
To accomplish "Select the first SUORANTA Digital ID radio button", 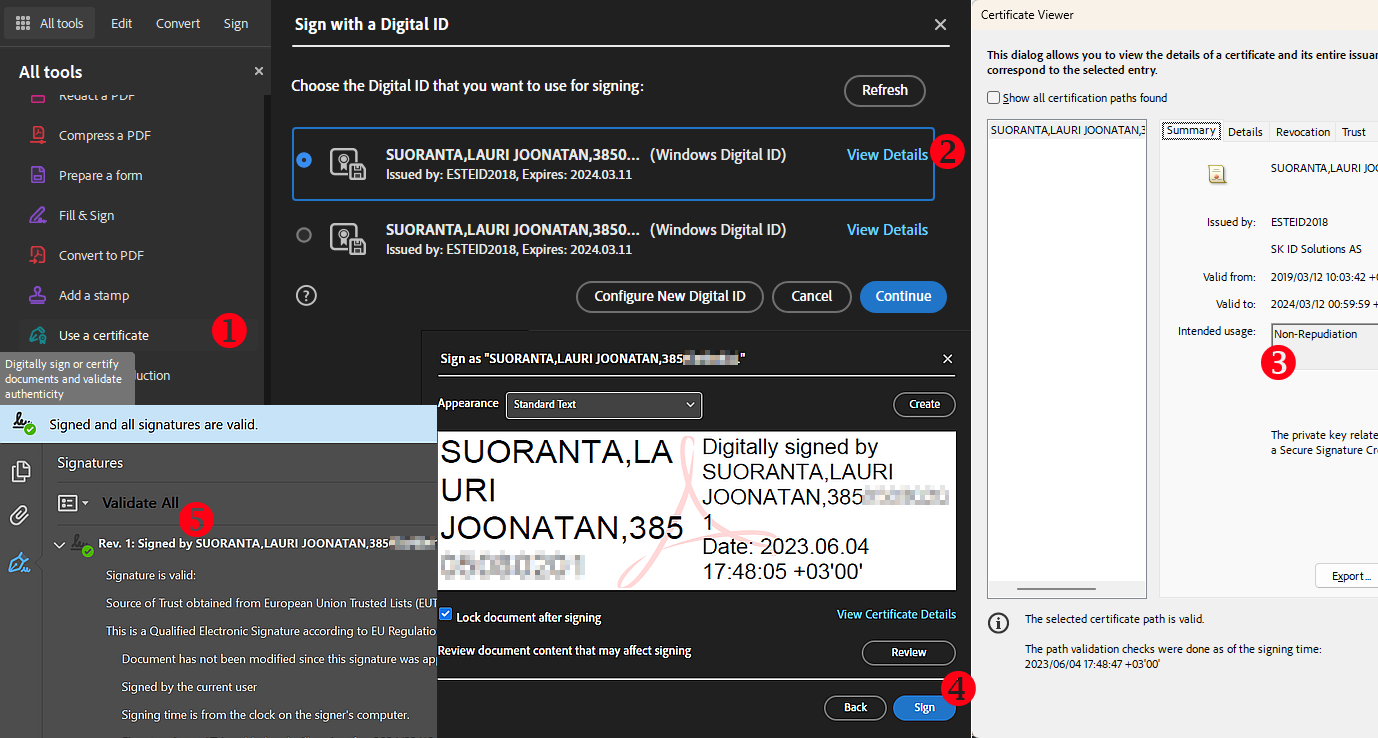I will [304, 160].
